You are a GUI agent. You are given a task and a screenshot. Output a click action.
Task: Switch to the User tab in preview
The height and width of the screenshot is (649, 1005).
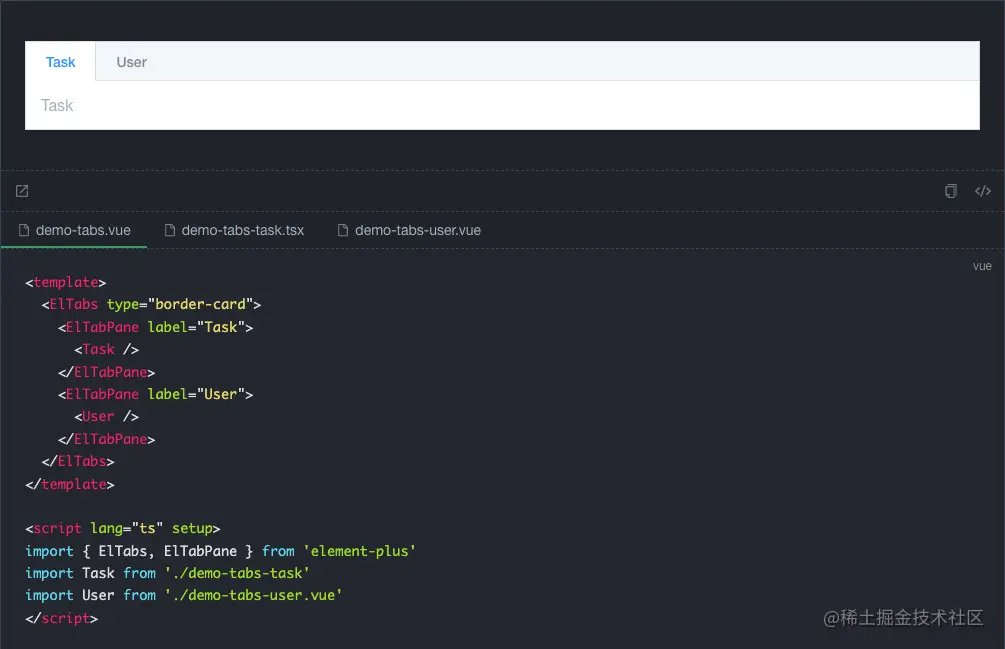coord(131,62)
